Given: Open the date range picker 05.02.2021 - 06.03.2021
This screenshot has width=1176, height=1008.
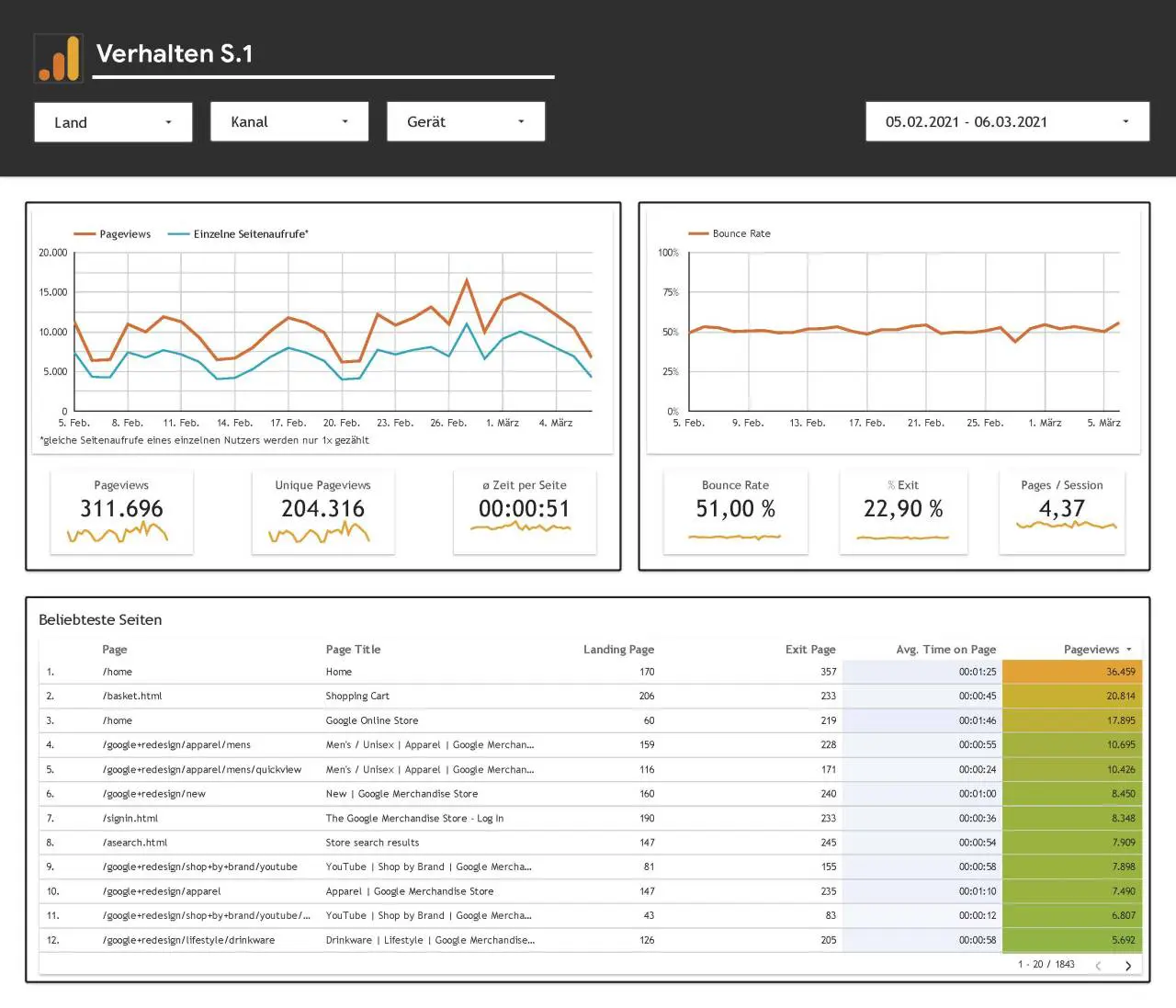Looking at the screenshot, I should coord(1008,121).
